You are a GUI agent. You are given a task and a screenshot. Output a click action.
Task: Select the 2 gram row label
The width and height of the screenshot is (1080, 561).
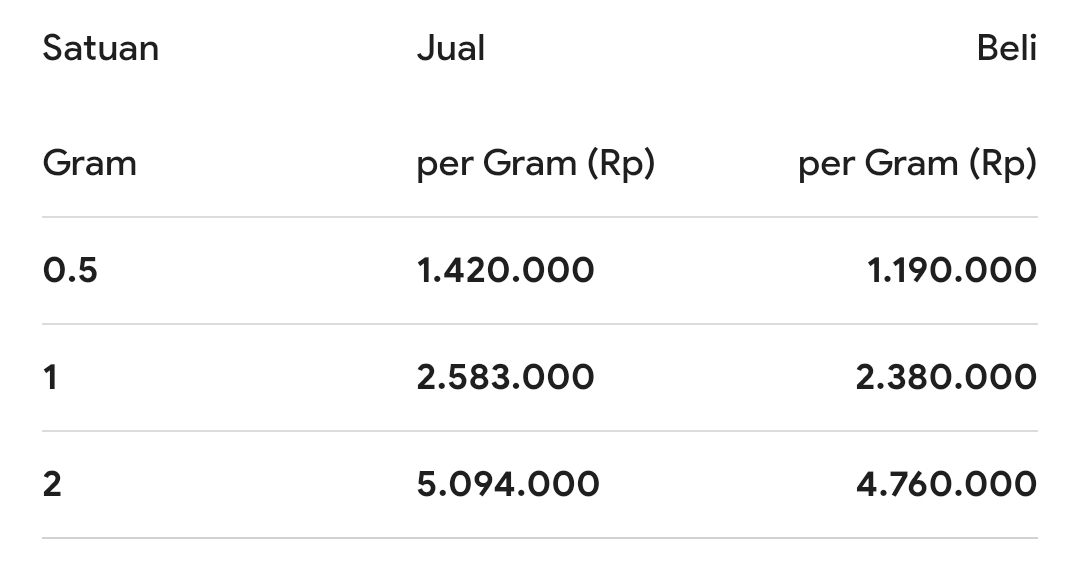[52, 484]
